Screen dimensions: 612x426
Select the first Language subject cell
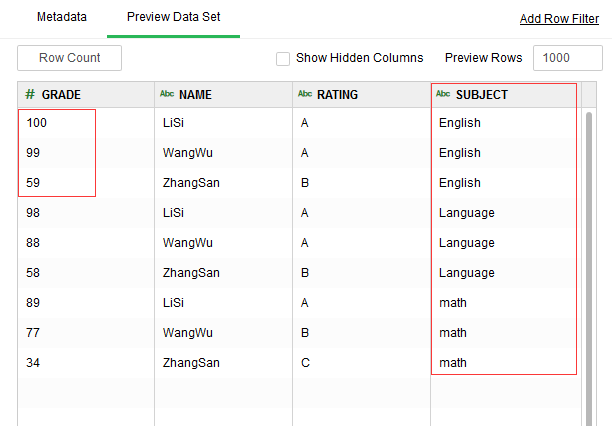tap(466, 213)
